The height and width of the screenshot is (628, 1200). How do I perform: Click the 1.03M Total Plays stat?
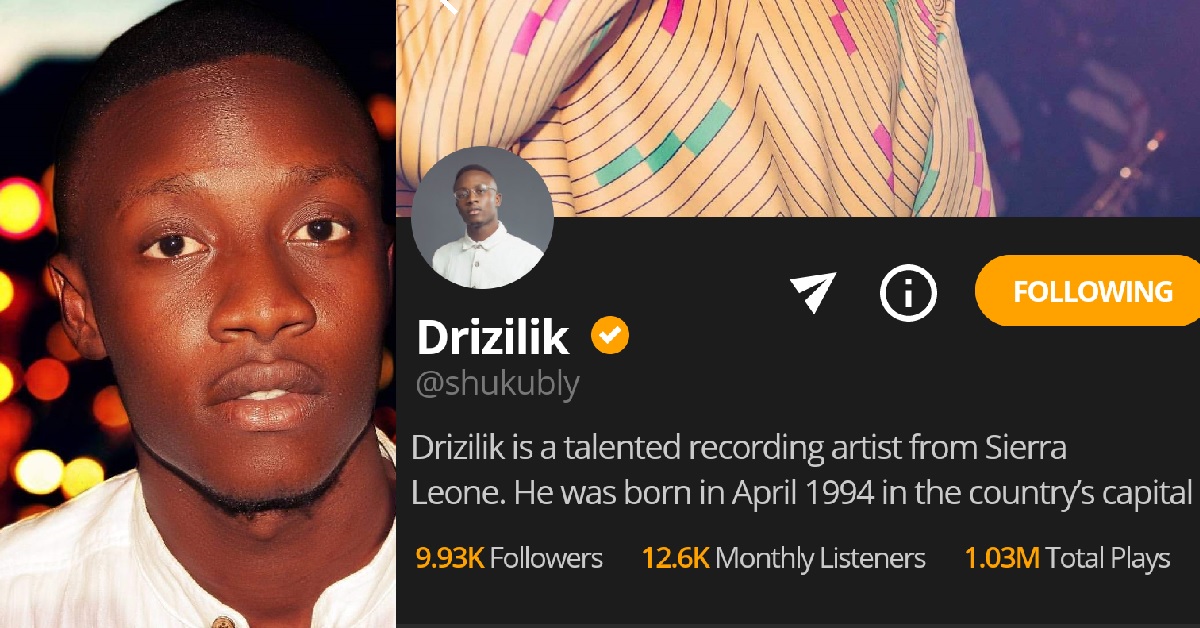click(x=1067, y=558)
